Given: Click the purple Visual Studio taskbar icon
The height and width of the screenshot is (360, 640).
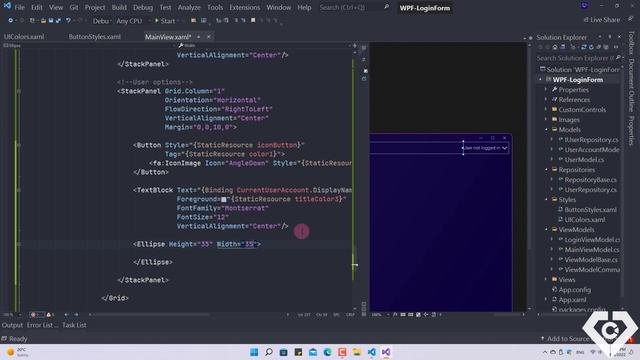Looking at the screenshot, I should pos(386,352).
